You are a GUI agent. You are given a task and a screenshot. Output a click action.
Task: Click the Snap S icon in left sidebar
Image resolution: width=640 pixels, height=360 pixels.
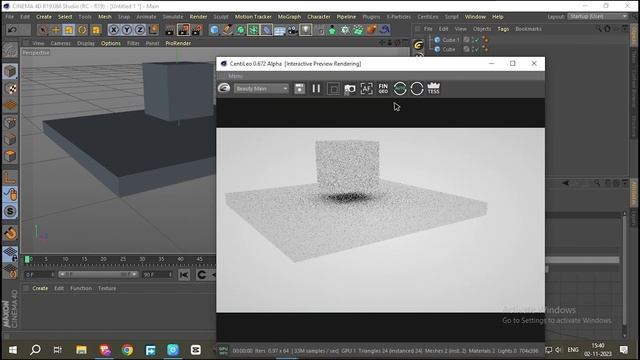point(10,211)
